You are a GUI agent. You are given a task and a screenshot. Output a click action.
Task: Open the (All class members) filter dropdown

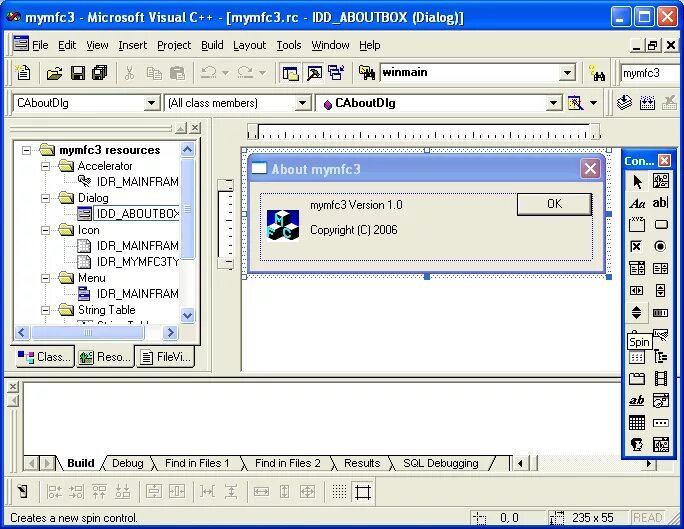[302, 103]
